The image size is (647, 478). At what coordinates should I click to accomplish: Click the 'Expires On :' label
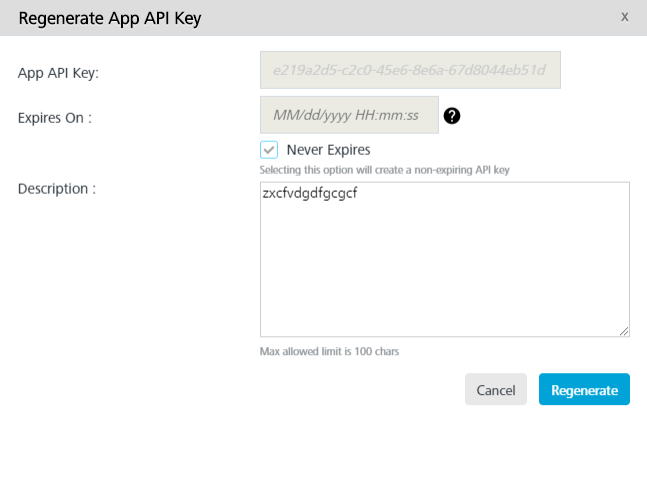(x=55, y=118)
